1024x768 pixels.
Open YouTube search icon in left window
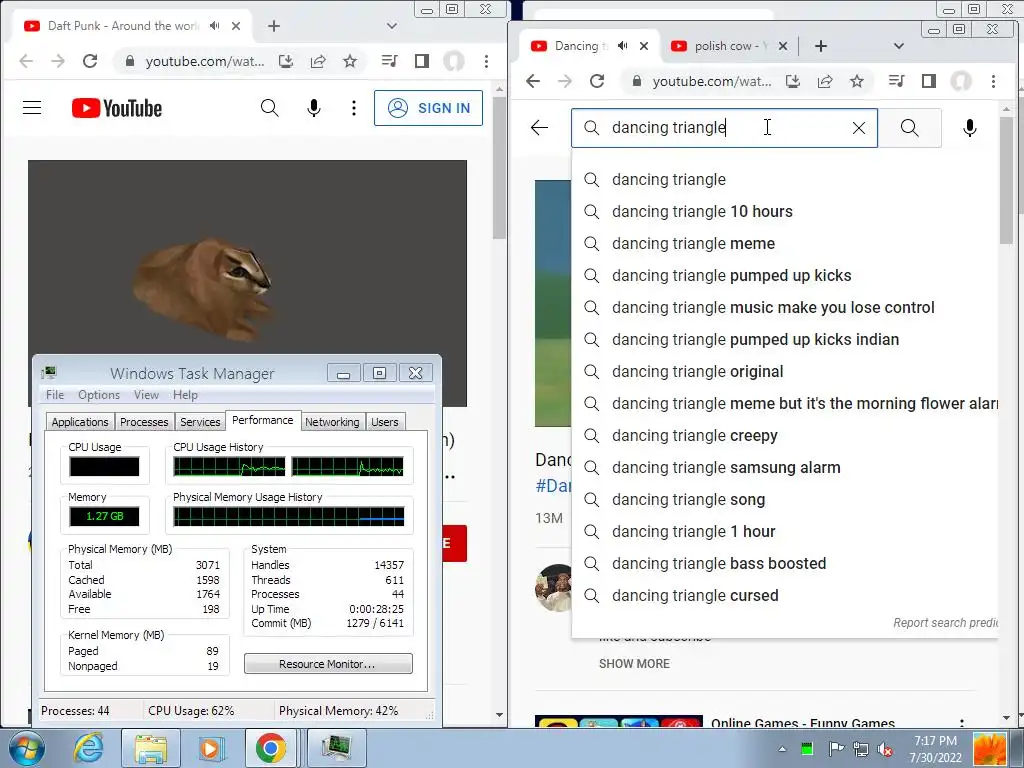pyautogui.click(x=270, y=108)
